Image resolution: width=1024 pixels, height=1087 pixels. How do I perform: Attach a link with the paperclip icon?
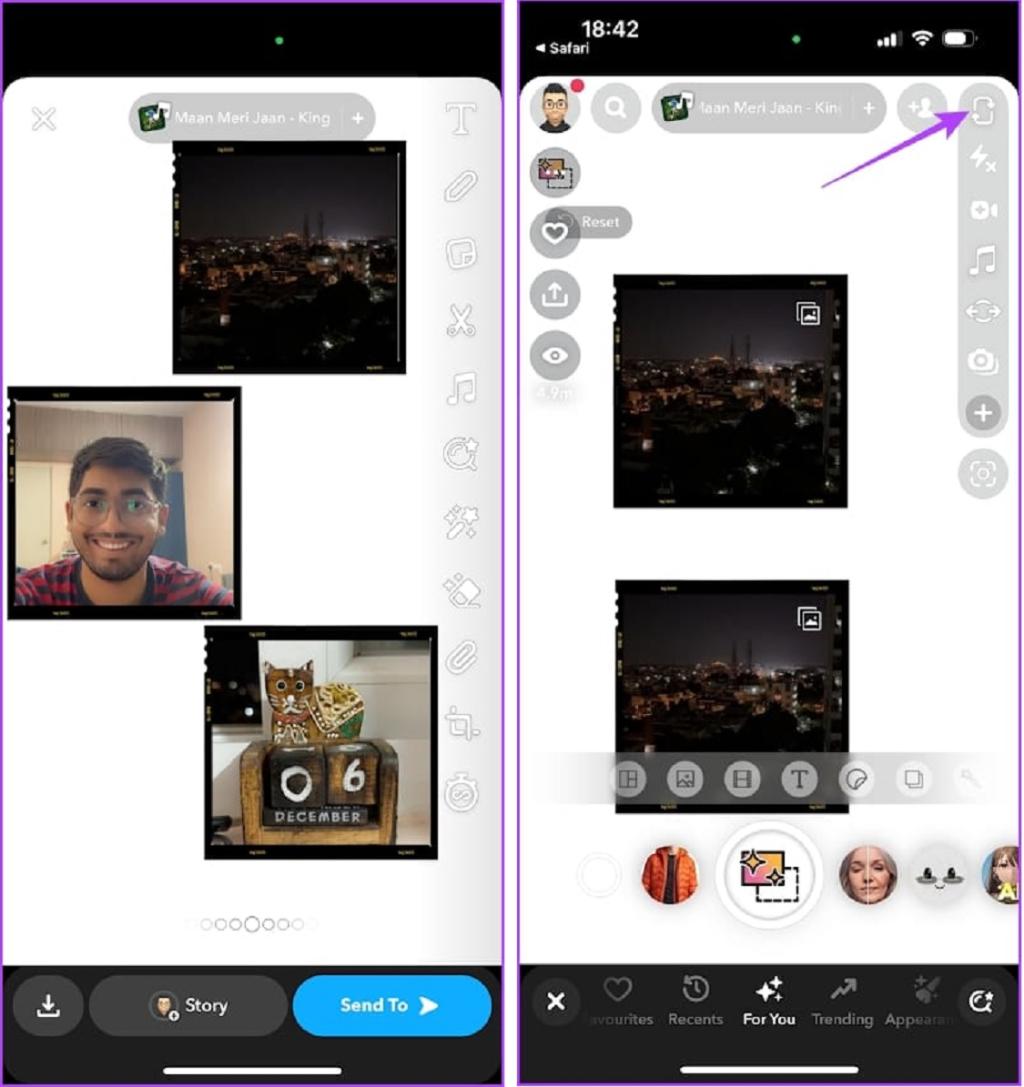pyautogui.click(x=462, y=657)
